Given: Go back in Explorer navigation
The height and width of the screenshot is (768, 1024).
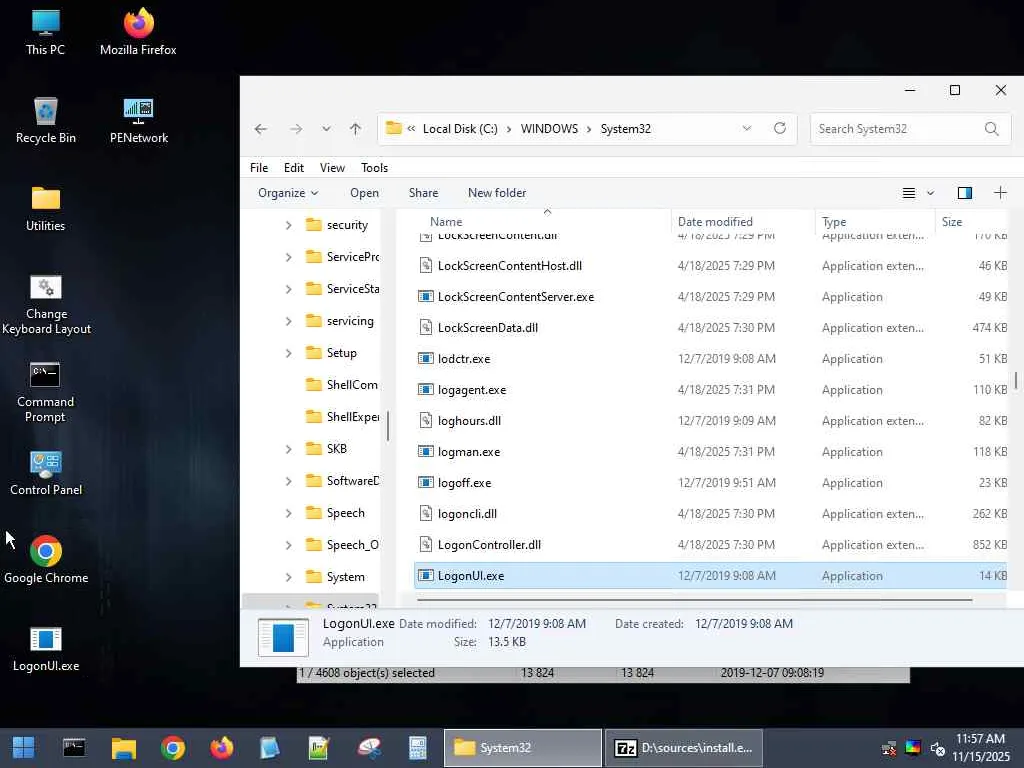Looking at the screenshot, I should click(261, 129).
